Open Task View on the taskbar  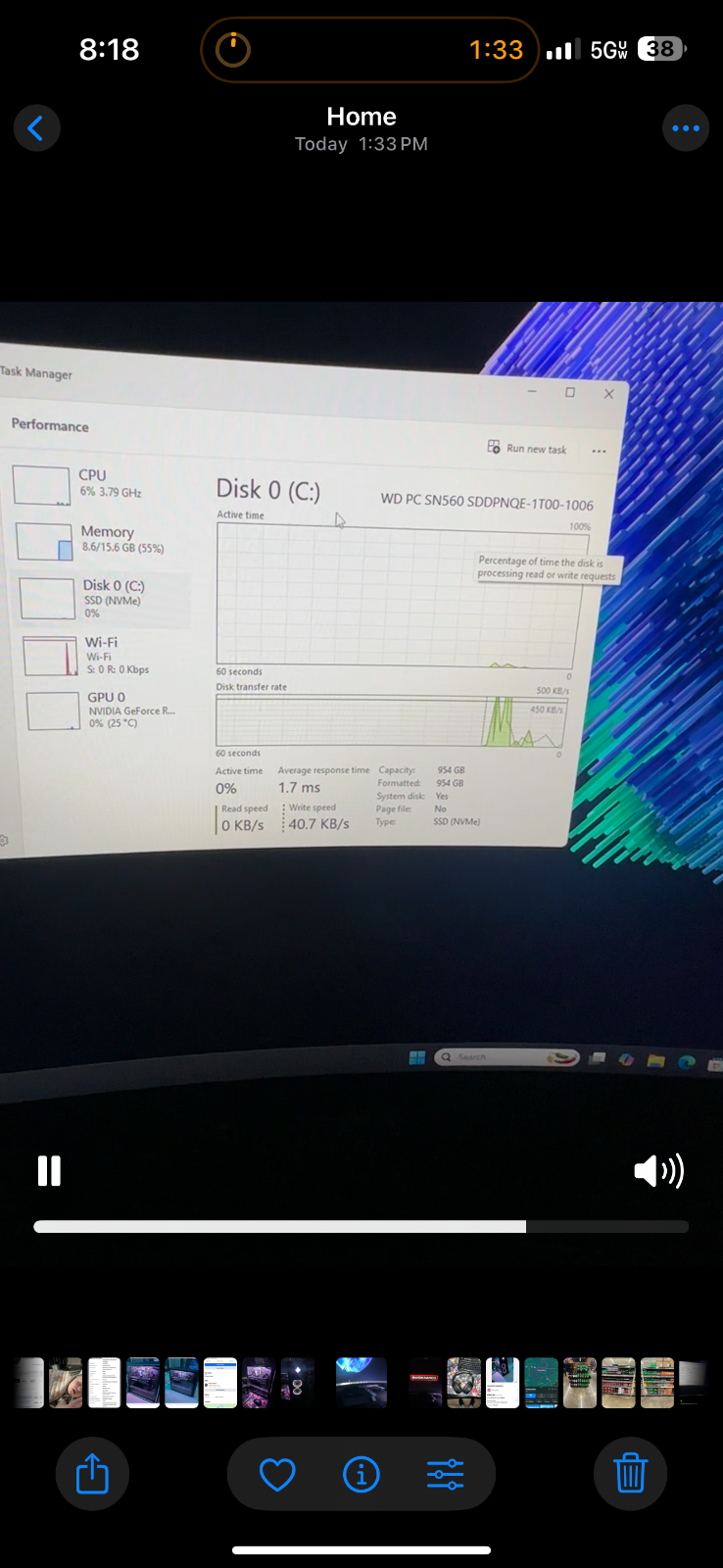[x=597, y=1058]
